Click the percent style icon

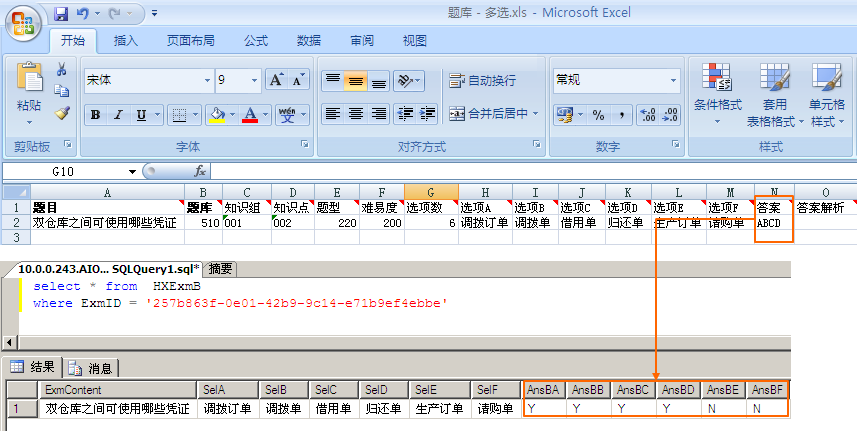coord(598,114)
